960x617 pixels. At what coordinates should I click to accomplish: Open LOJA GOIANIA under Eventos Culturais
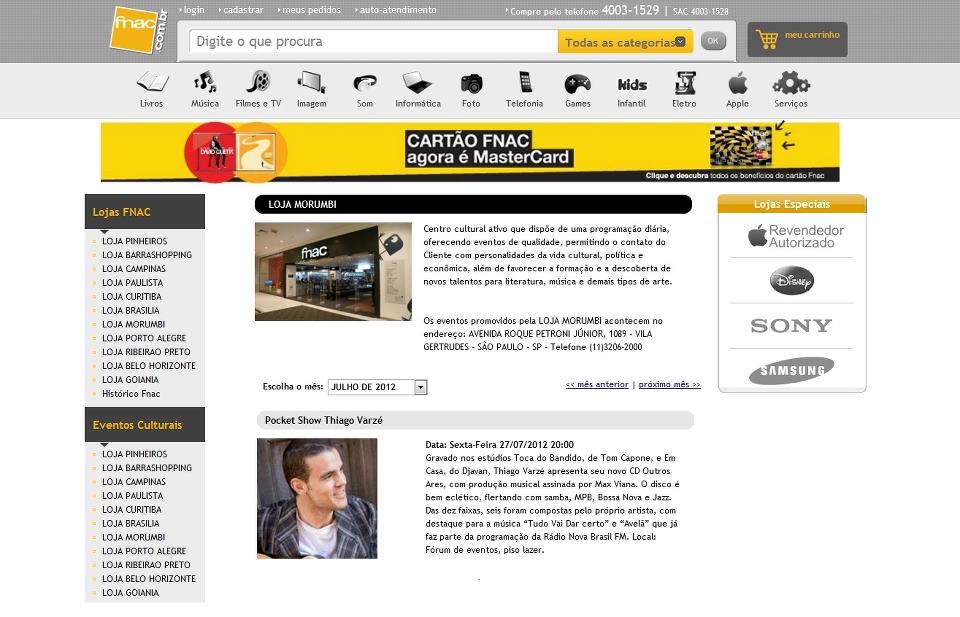point(130,593)
